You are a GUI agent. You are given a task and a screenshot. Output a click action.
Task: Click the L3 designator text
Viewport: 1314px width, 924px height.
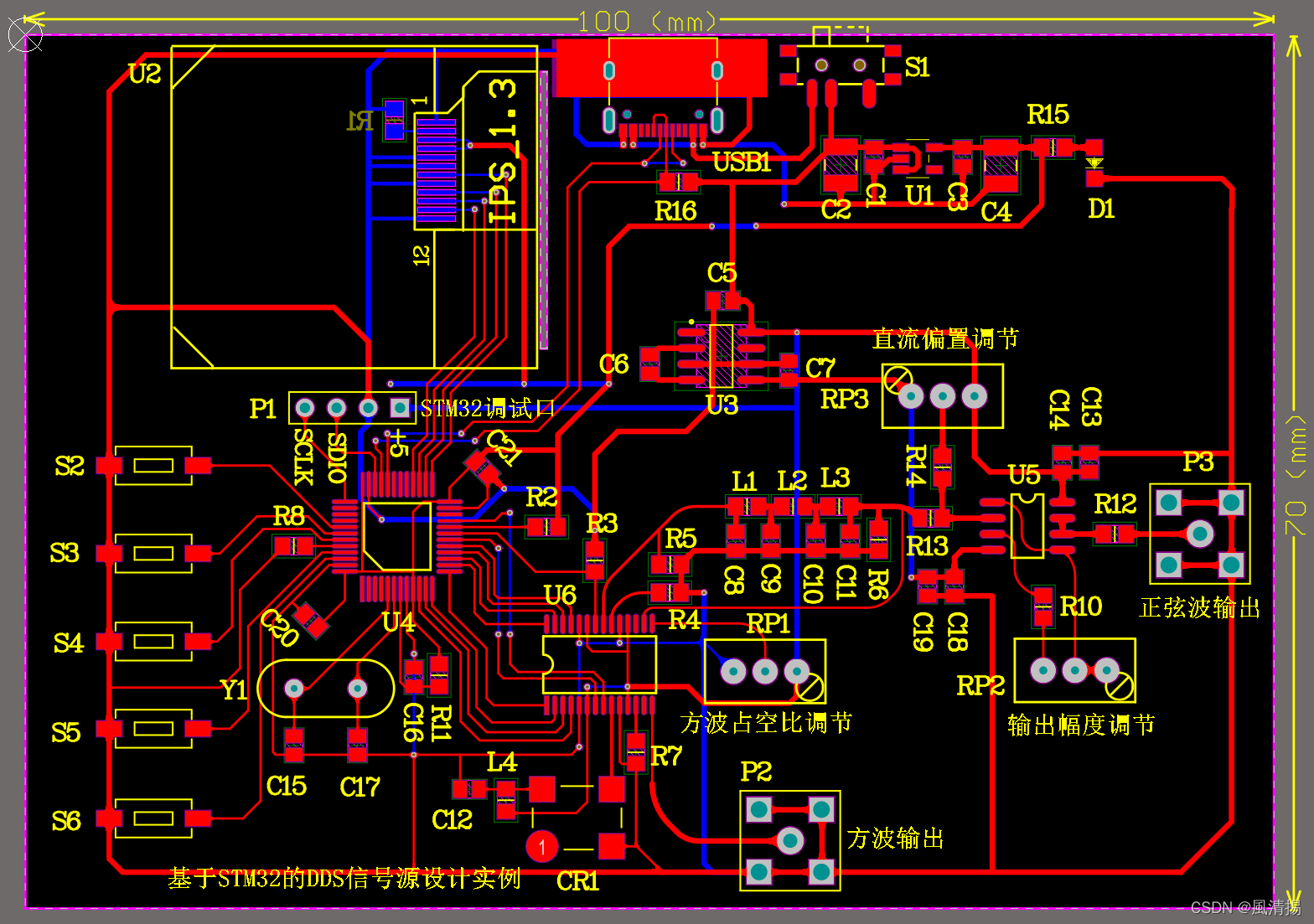pos(835,478)
